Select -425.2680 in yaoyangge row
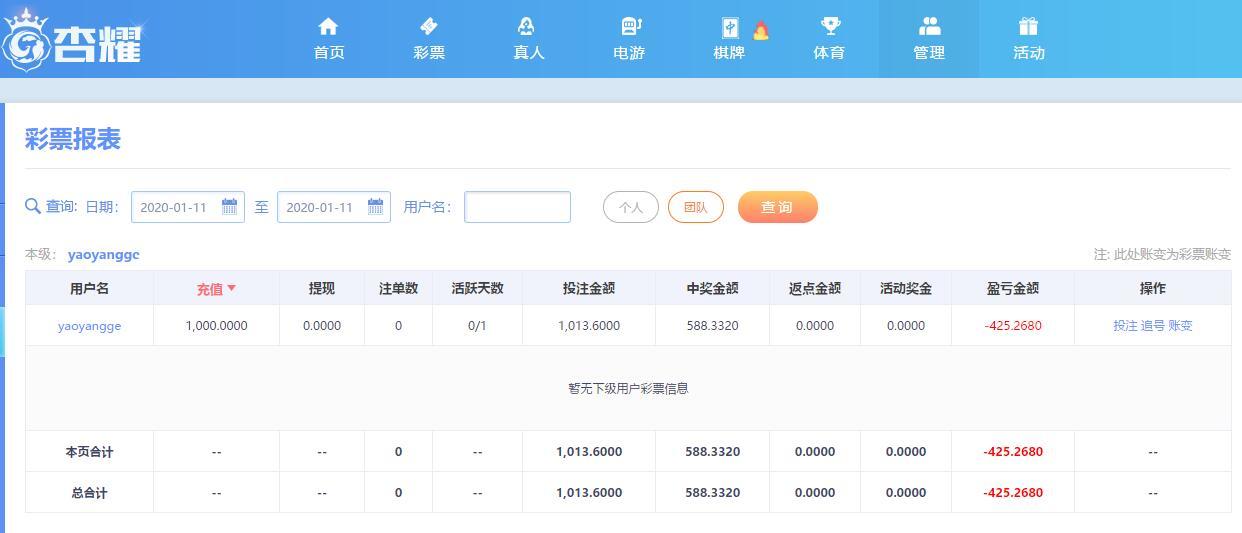 tap(1013, 326)
